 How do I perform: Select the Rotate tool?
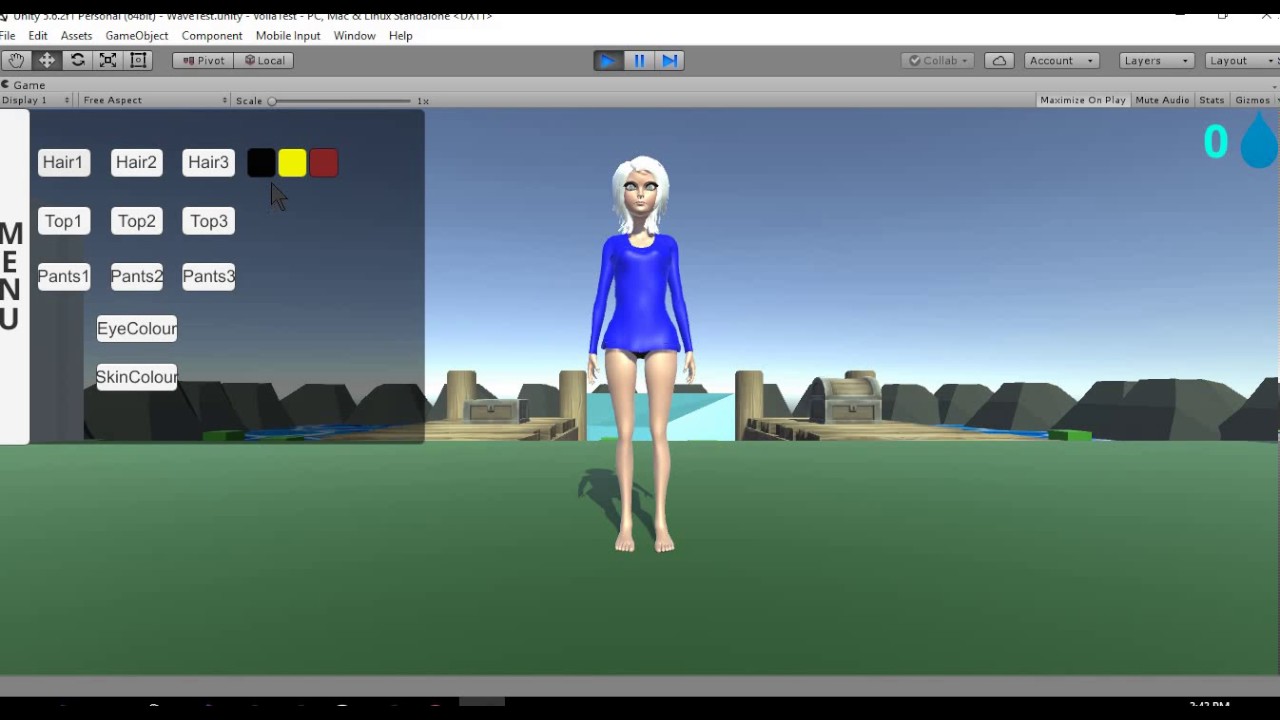click(77, 60)
